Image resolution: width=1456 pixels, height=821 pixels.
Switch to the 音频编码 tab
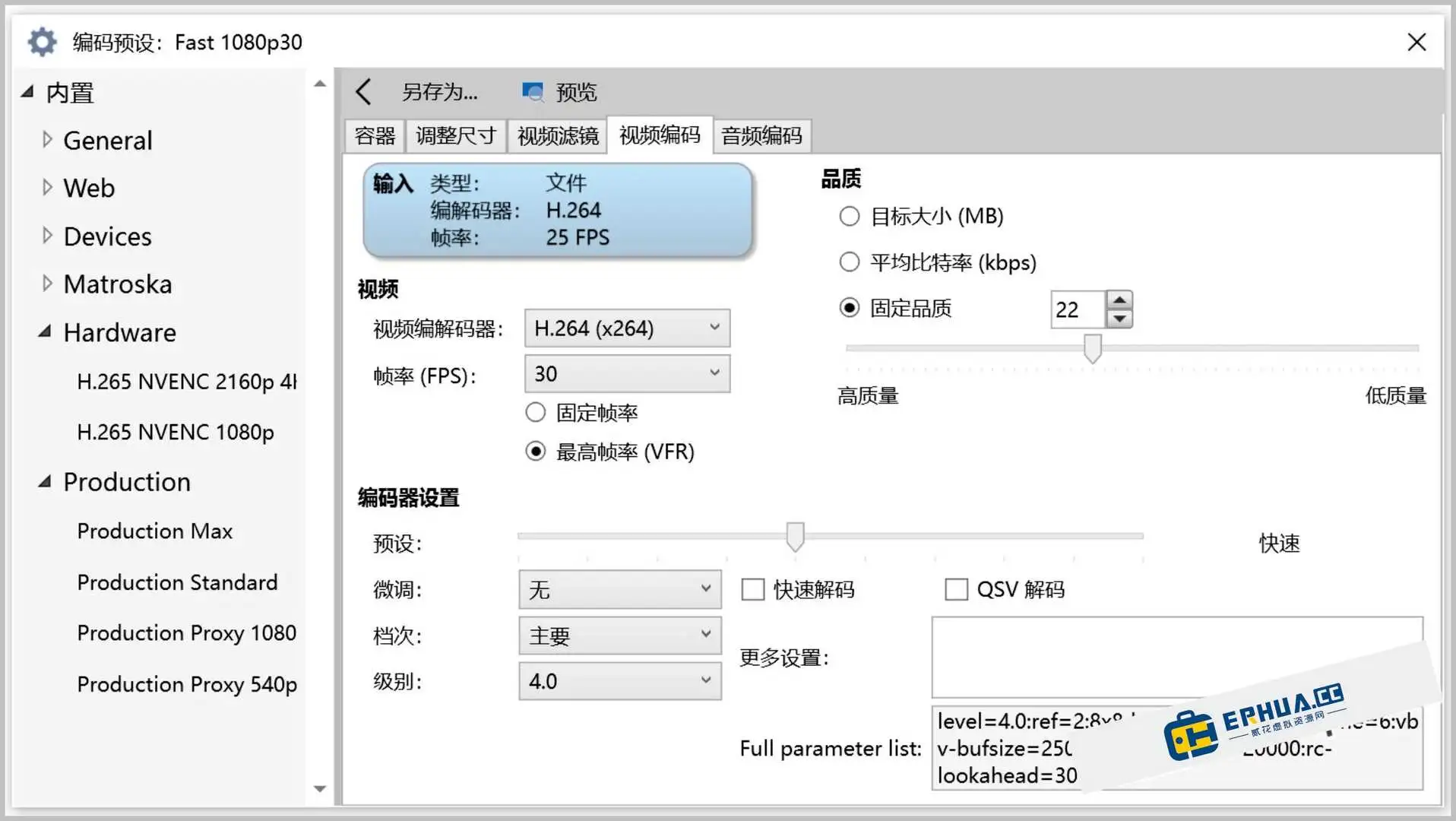761,135
